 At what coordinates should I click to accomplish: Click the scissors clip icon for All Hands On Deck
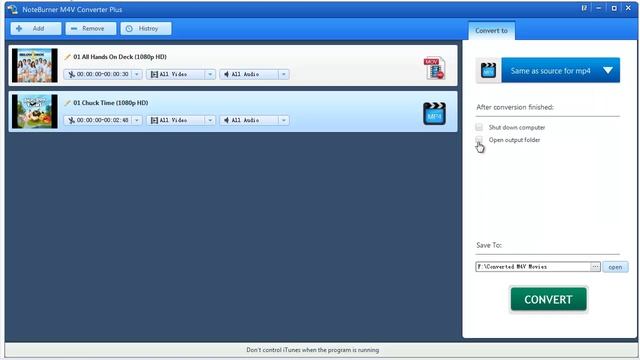[x=71, y=74]
